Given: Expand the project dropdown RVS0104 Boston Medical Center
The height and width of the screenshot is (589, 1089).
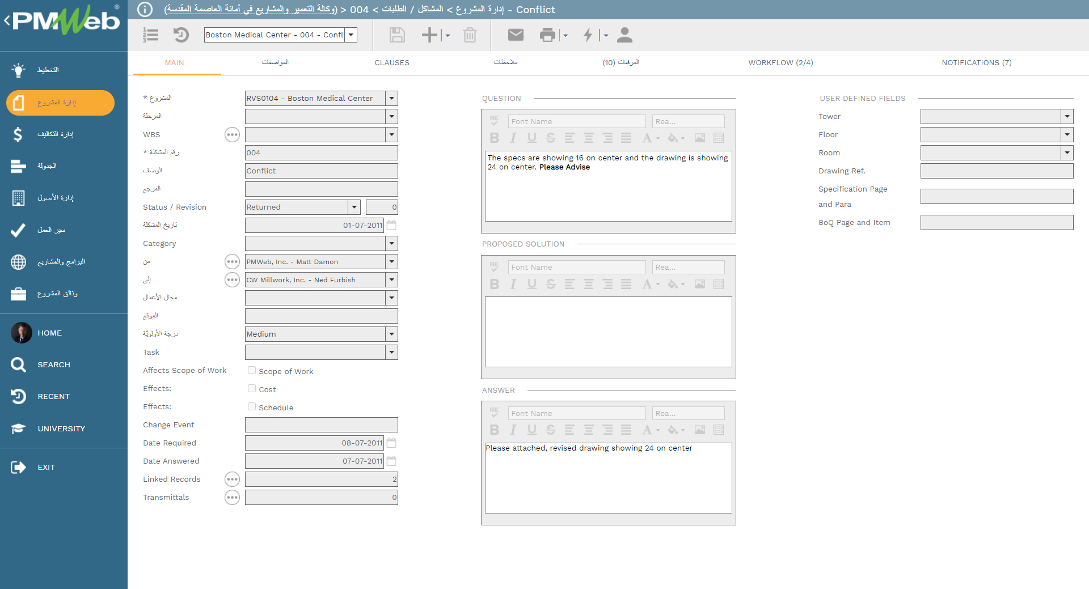Looking at the screenshot, I should (x=392, y=98).
